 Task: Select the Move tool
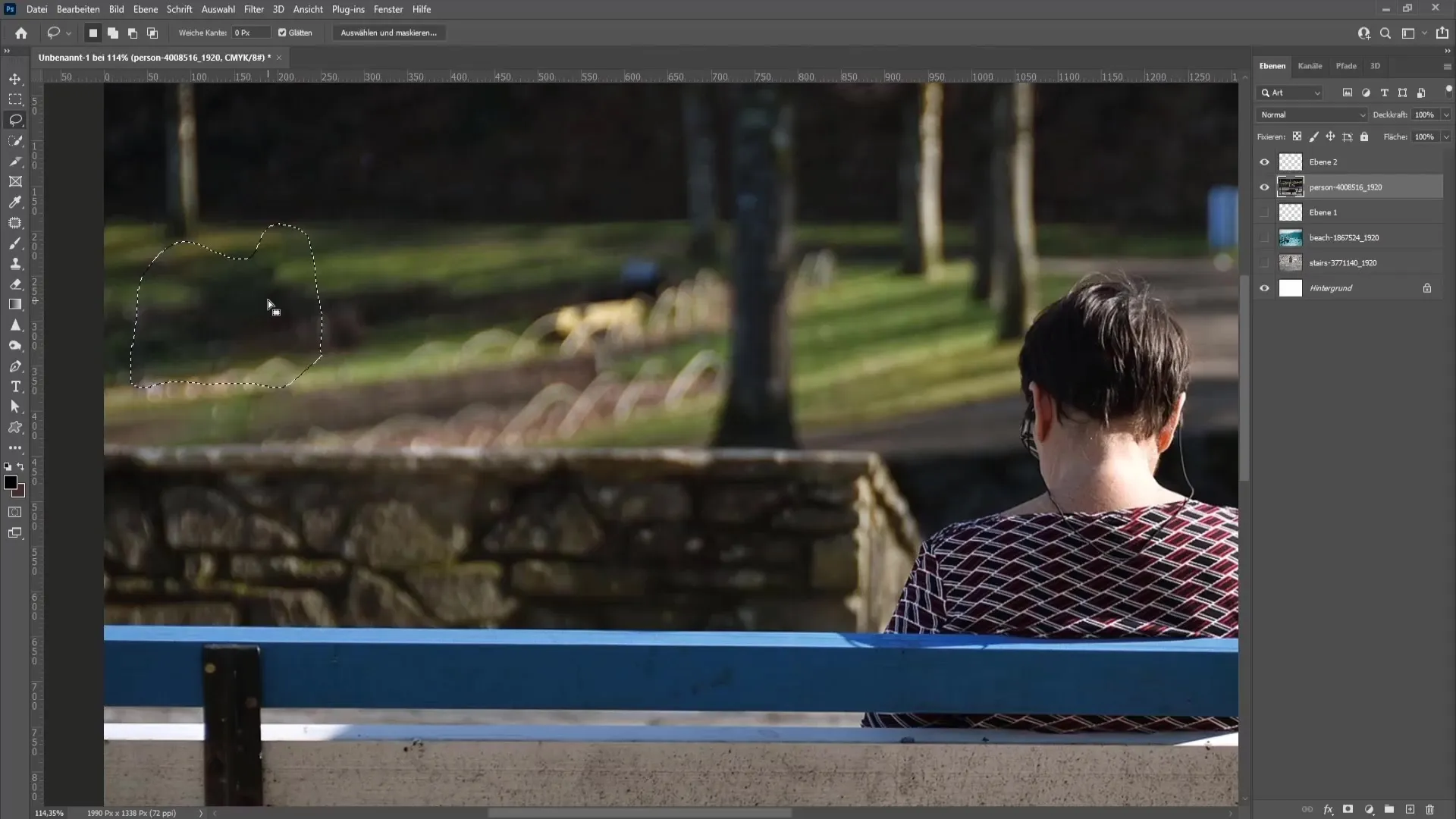coord(15,77)
